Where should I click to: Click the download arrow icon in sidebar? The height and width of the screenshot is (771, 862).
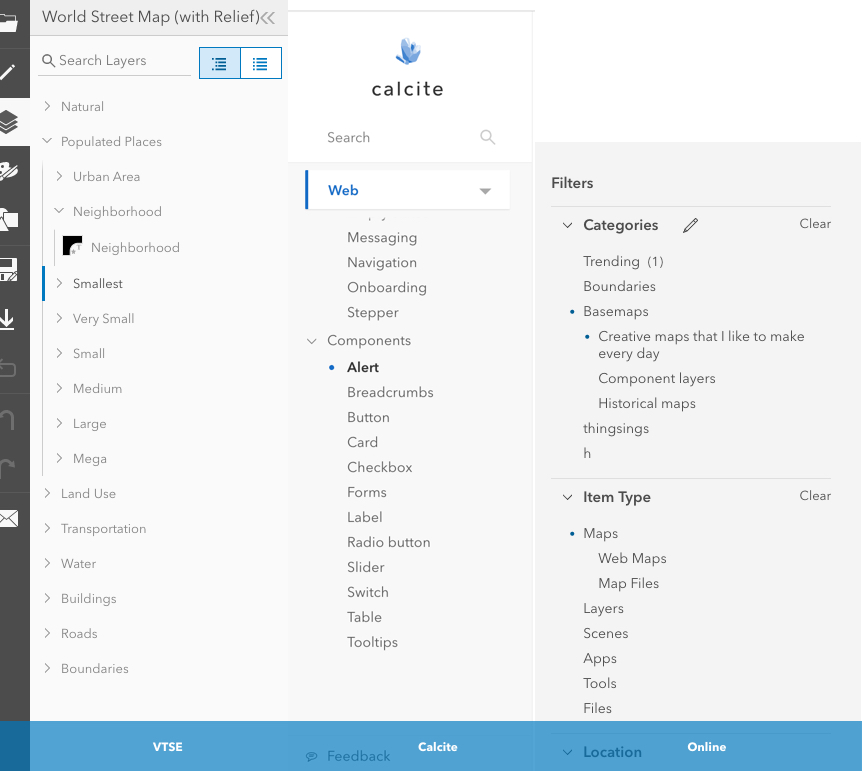pyautogui.click(x=8, y=319)
